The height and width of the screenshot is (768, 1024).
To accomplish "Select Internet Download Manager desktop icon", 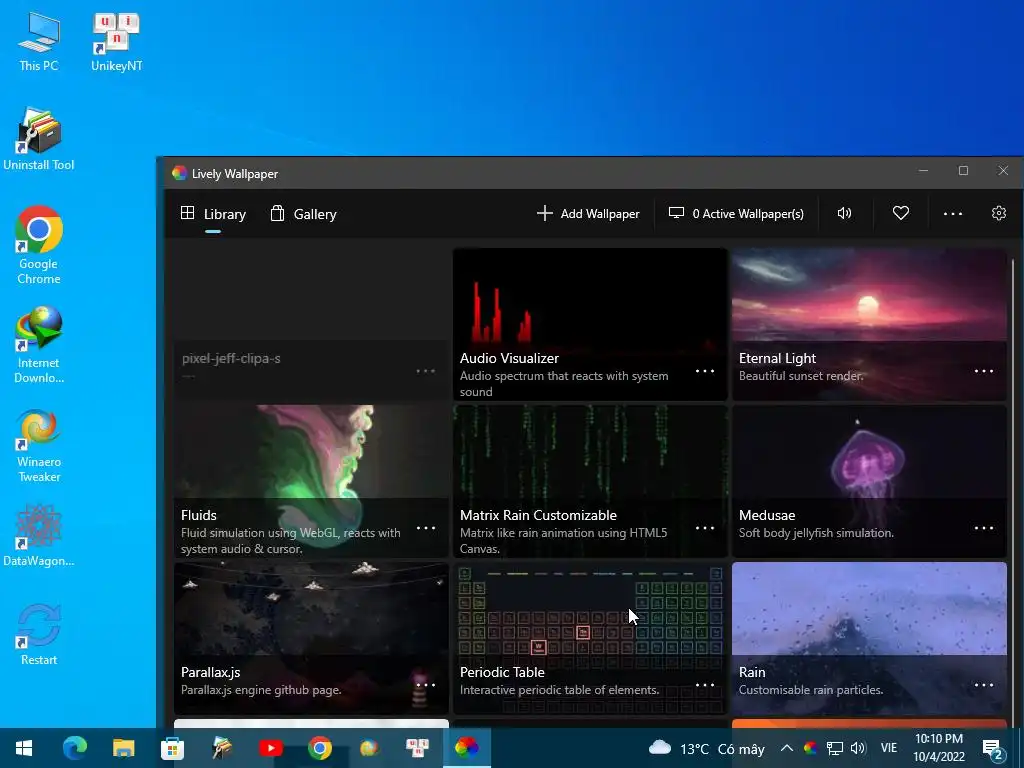I will pyautogui.click(x=39, y=345).
